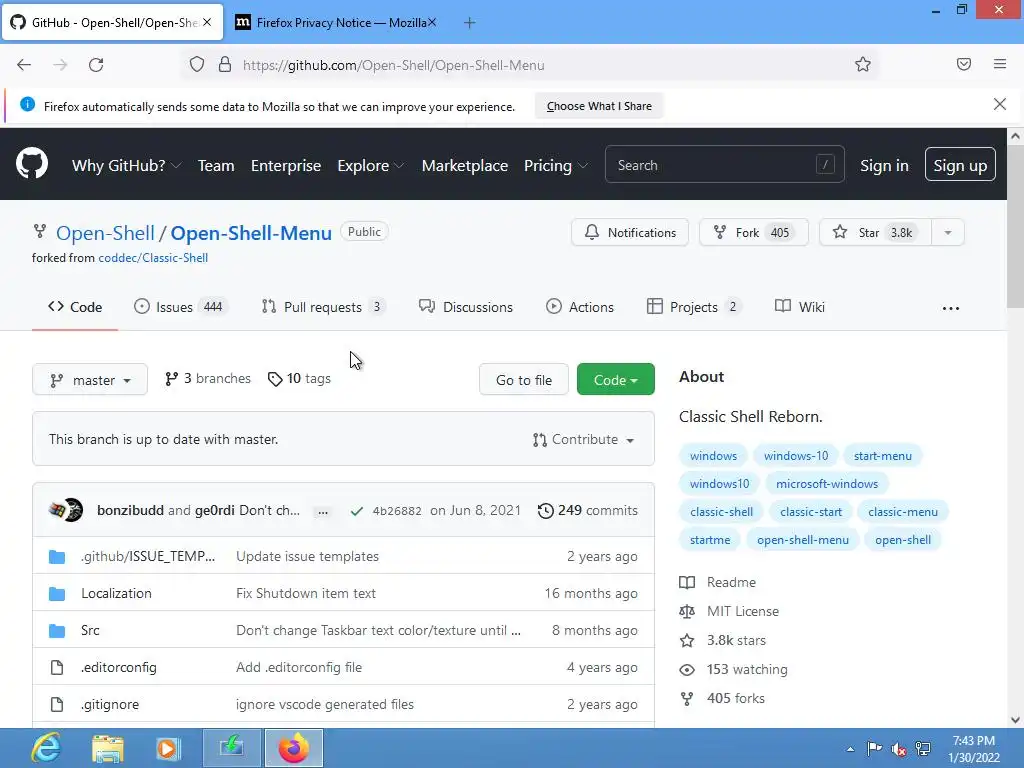Click the Go to file button
This screenshot has height=768, width=1024.
[x=524, y=379]
